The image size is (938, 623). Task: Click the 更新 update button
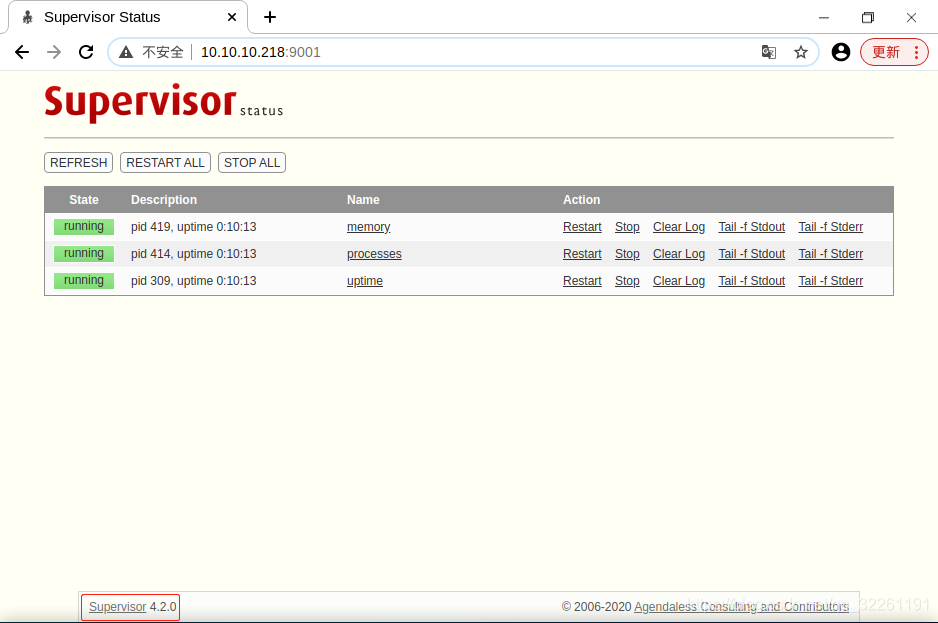[894, 52]
